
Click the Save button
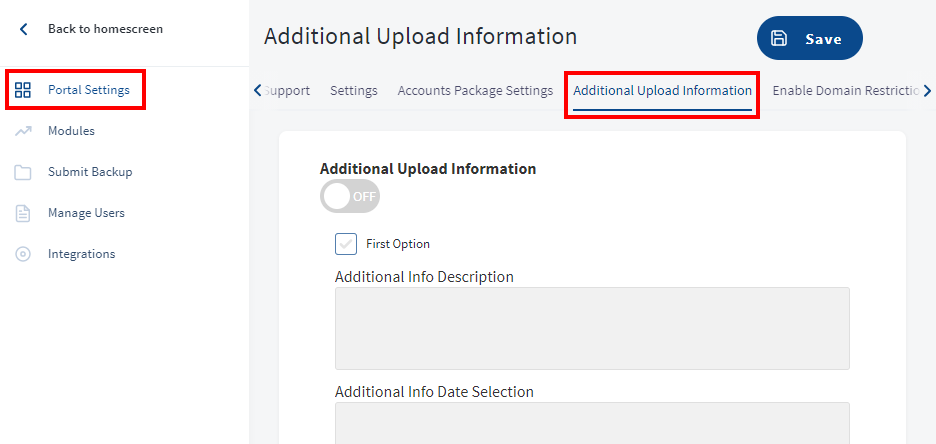click(x=809, y=38)
